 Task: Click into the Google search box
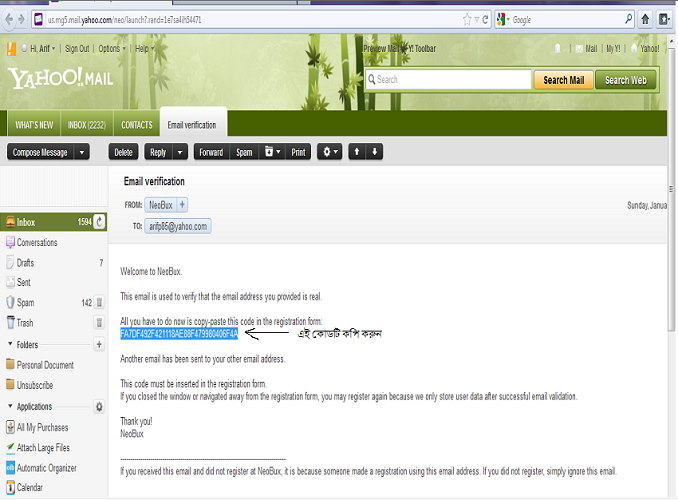[566, 19]
